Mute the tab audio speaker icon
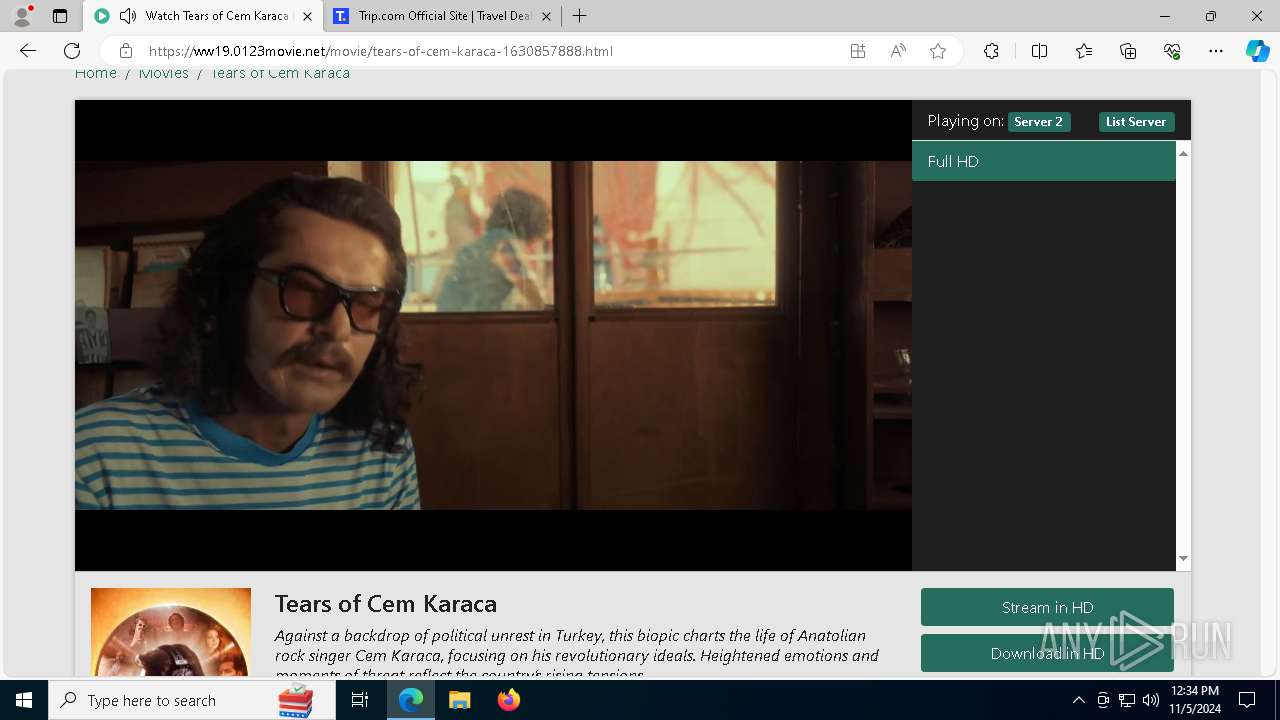1280x720 pixels. click(128, 16)
